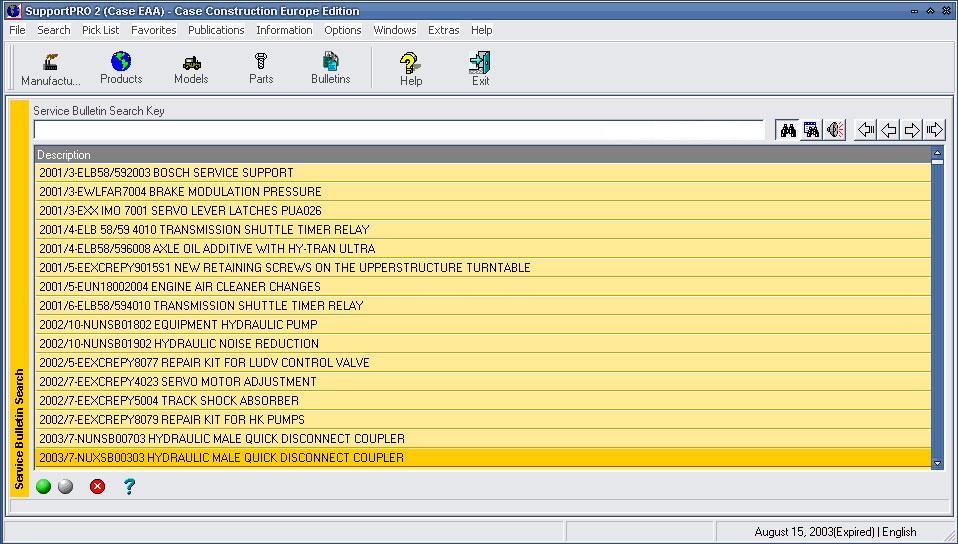Go to next page arrow

pos(912,130)
